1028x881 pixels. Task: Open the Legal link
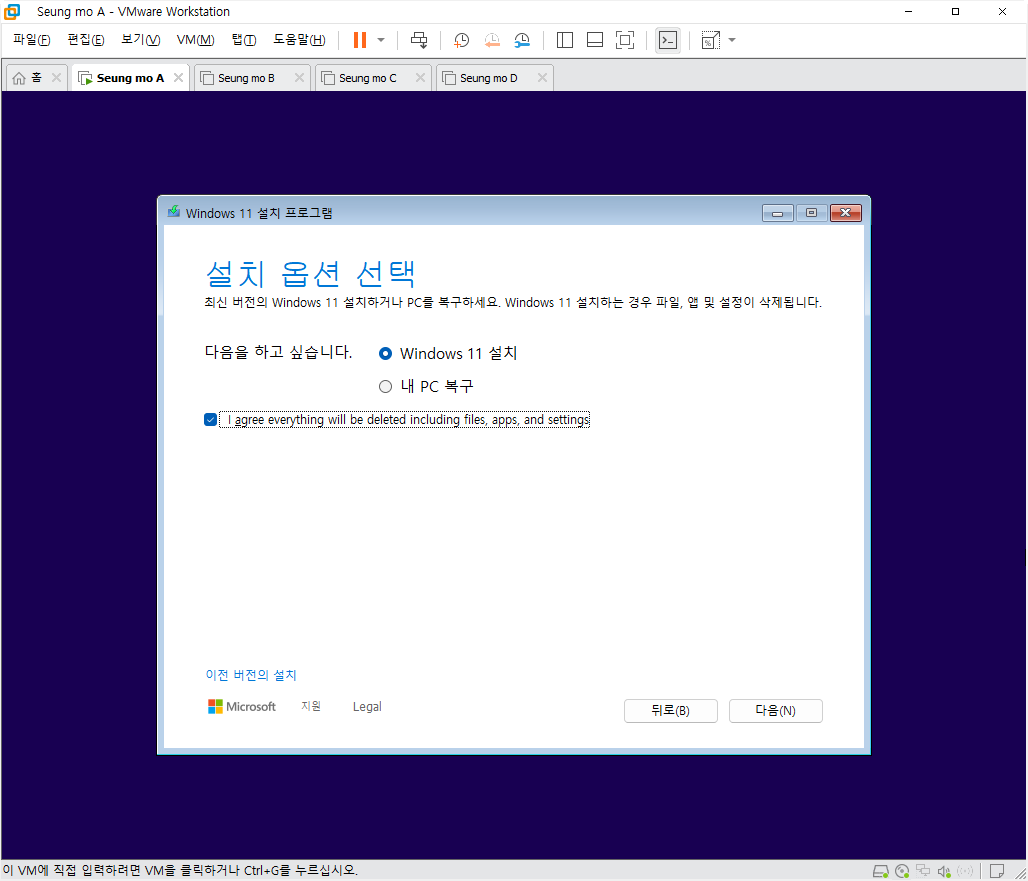(366, 707)
